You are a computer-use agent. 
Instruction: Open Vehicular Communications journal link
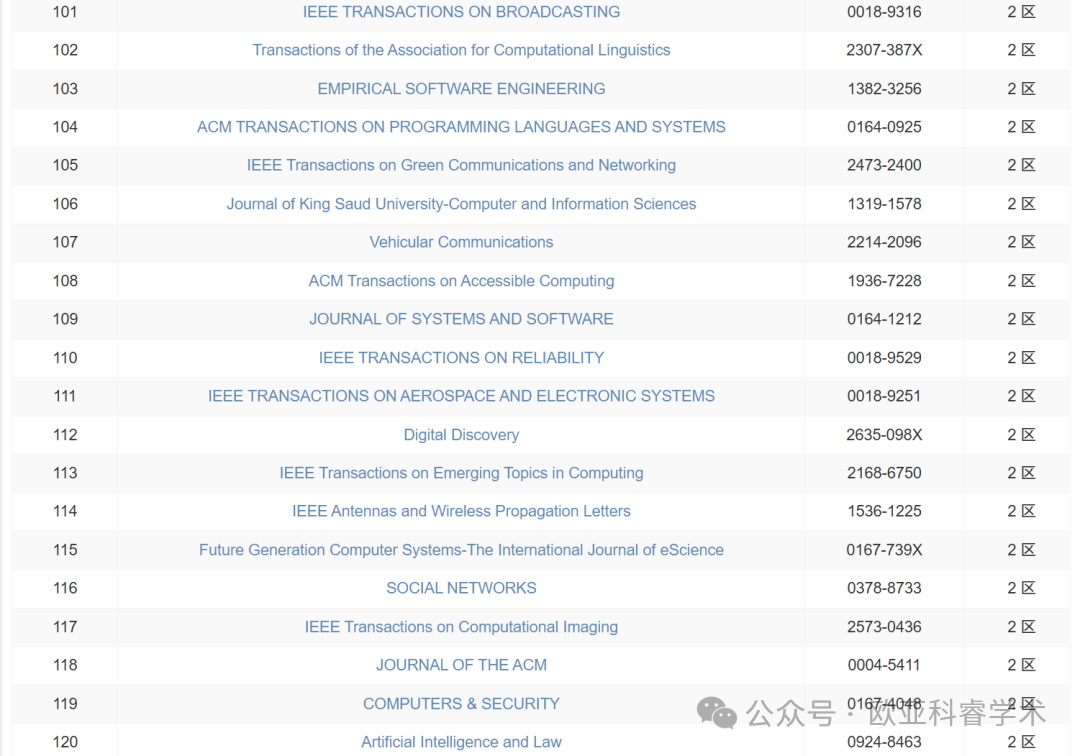click(461, 242)
